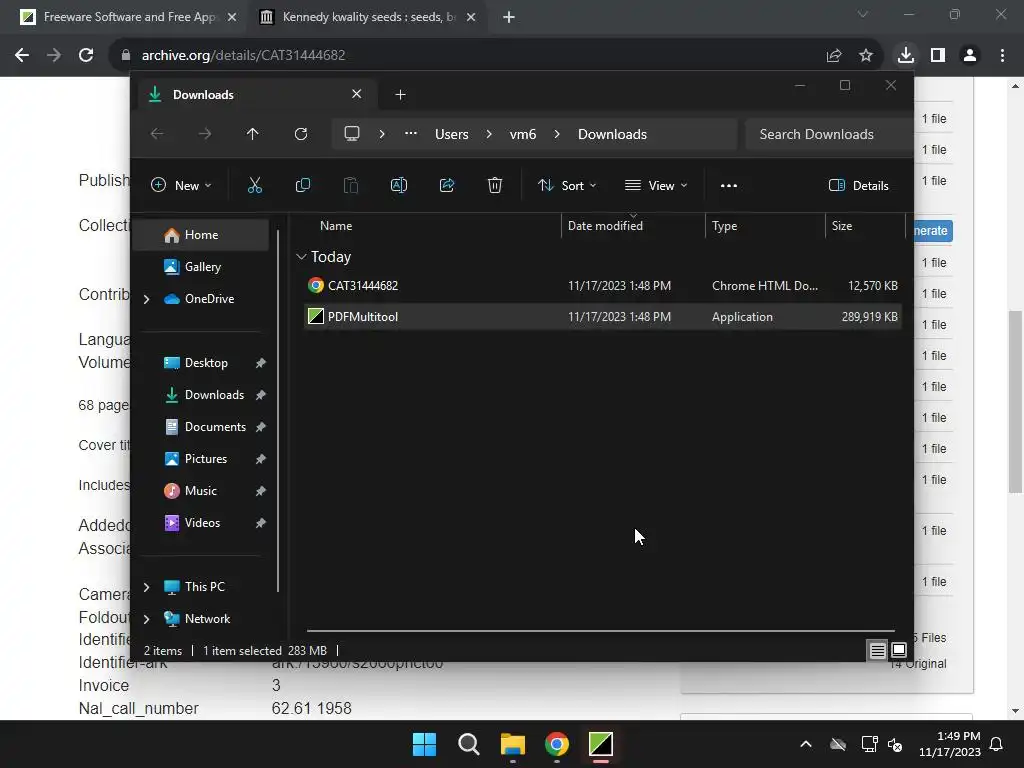Switch to large thumbnails view icon in status bar
1024x768 pixels.
coord(899,650)
